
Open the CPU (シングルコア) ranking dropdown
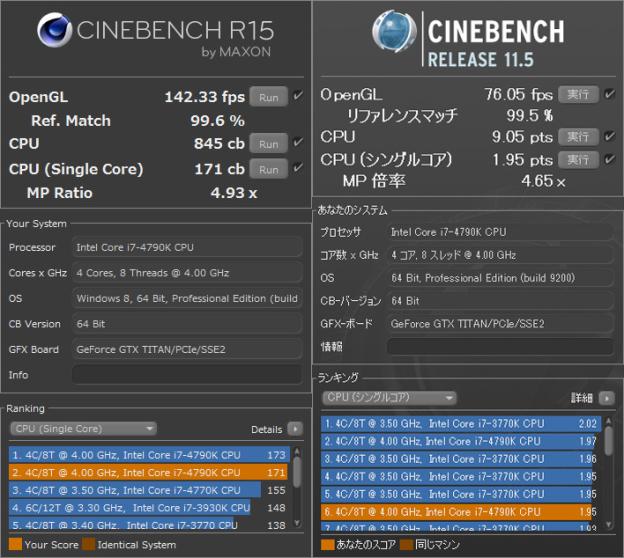coord(389,397)
